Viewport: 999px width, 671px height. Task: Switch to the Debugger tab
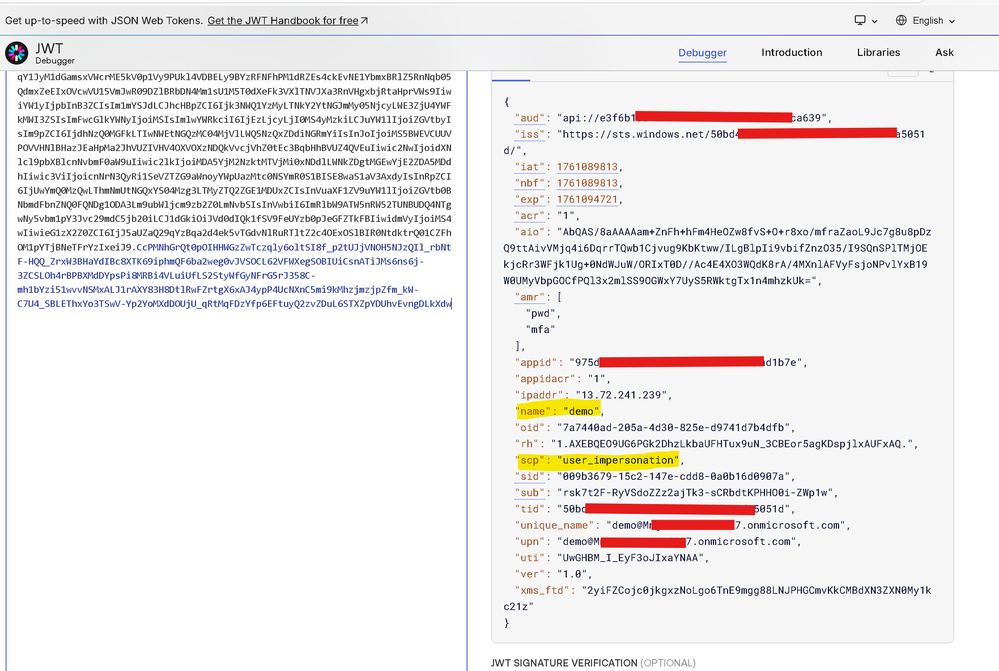702,52
